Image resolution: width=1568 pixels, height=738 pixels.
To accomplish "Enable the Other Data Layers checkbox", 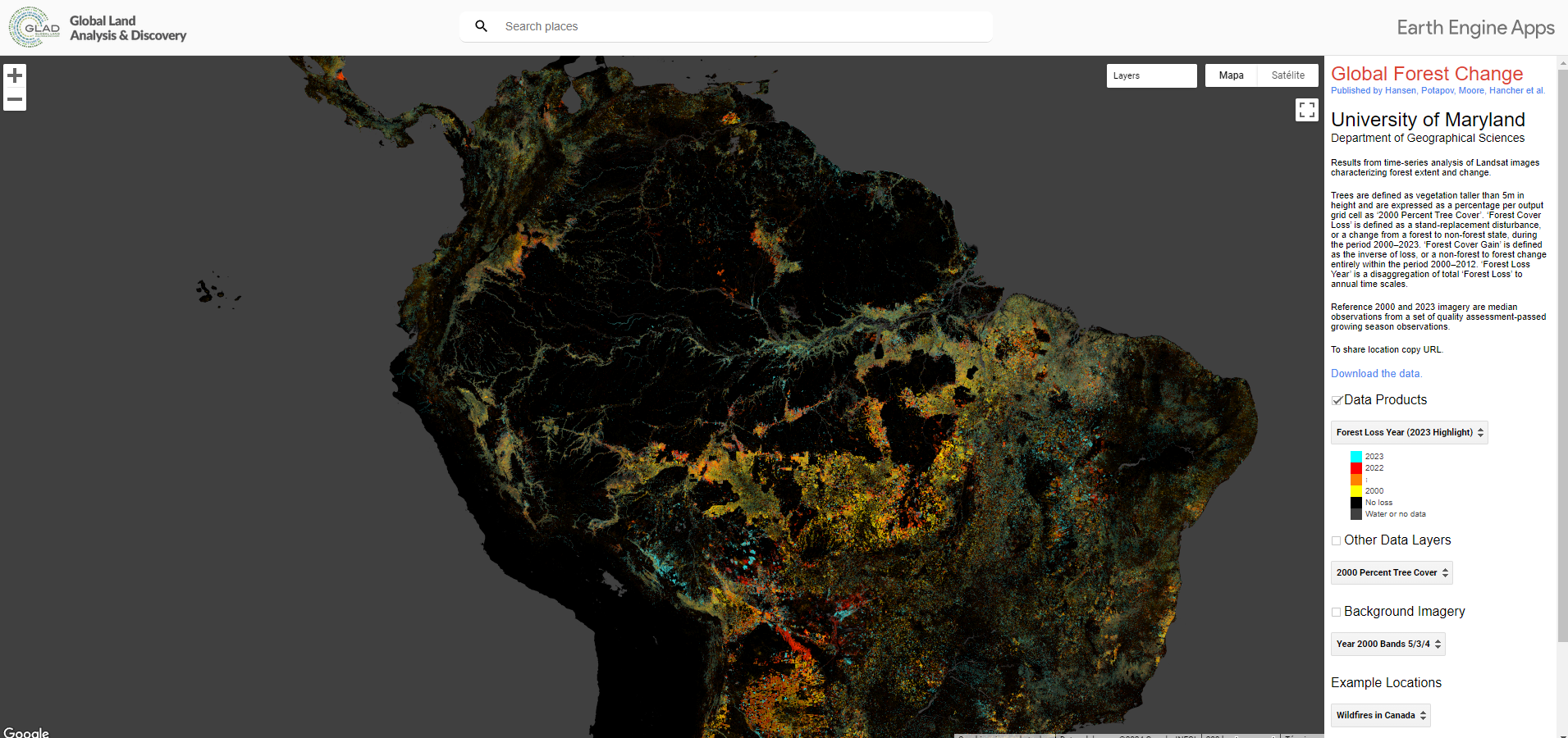I will (x=1337, y=540).
